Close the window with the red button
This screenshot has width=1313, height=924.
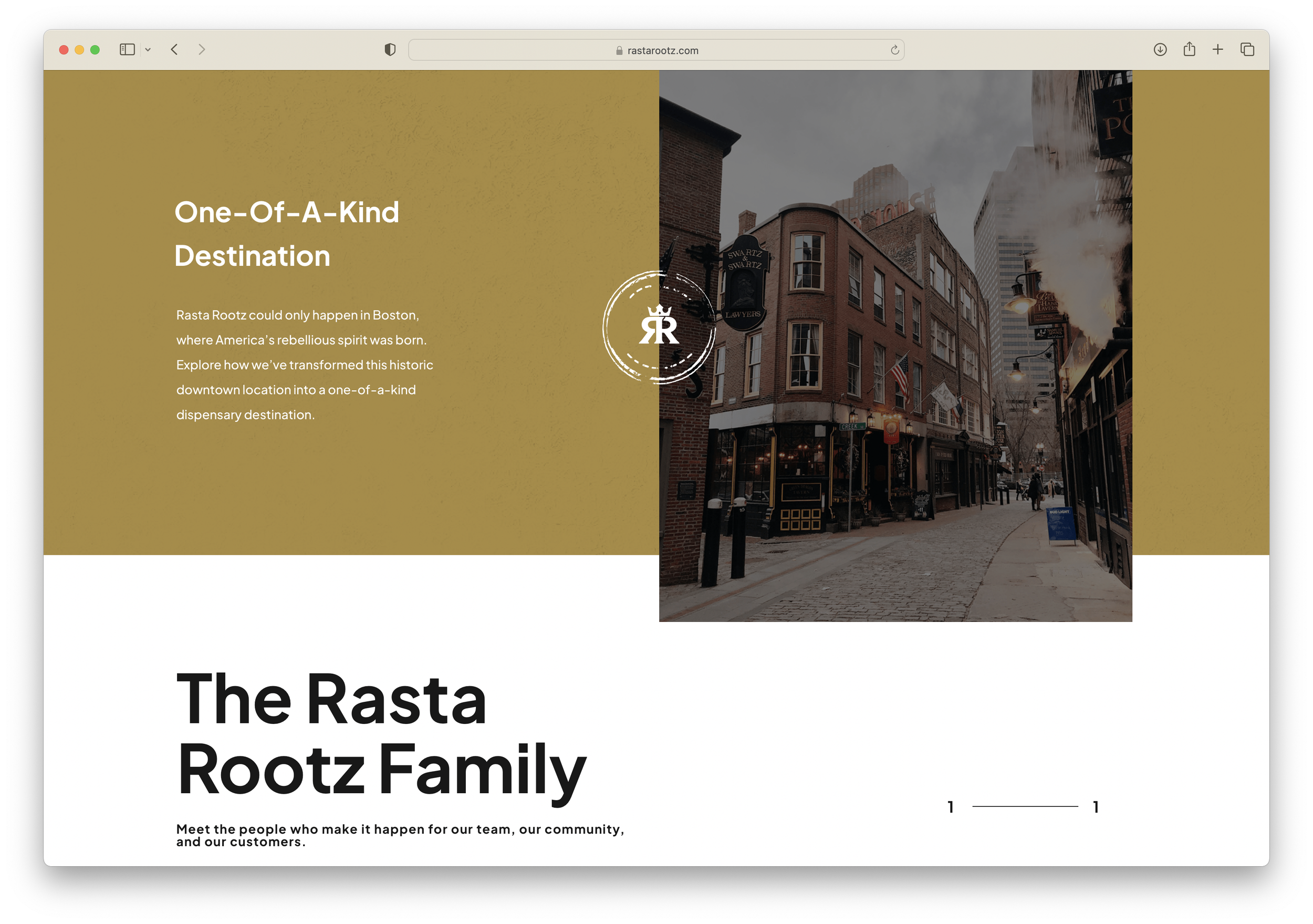pos(64,50)
